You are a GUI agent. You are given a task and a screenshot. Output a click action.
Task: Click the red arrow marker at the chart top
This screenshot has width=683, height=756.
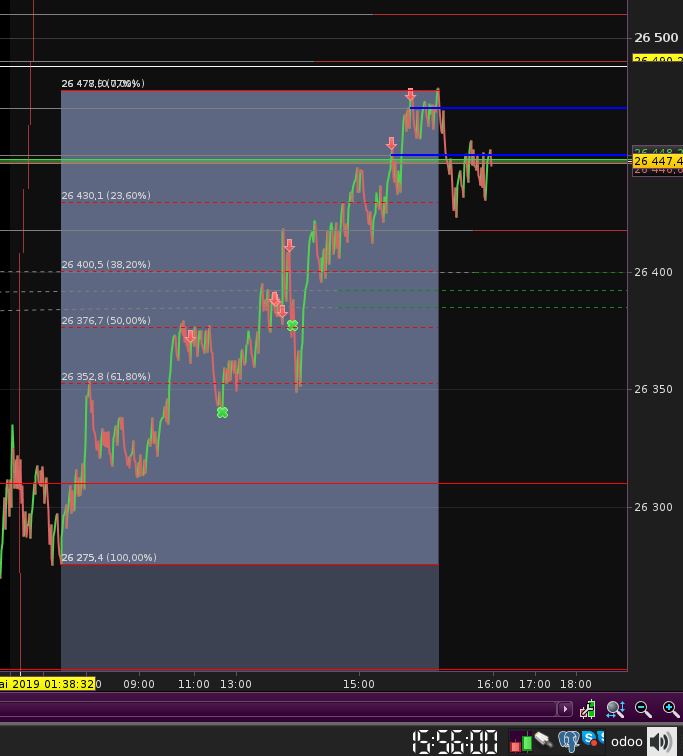pyautogui.click(x=410, y=94)
